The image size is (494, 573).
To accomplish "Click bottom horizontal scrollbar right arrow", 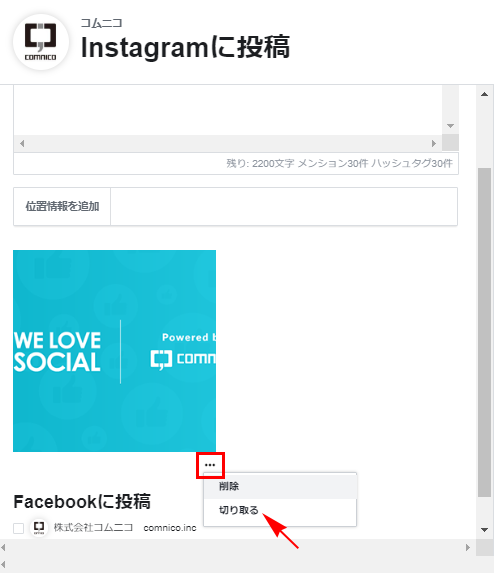I will (x=468, y=547).
